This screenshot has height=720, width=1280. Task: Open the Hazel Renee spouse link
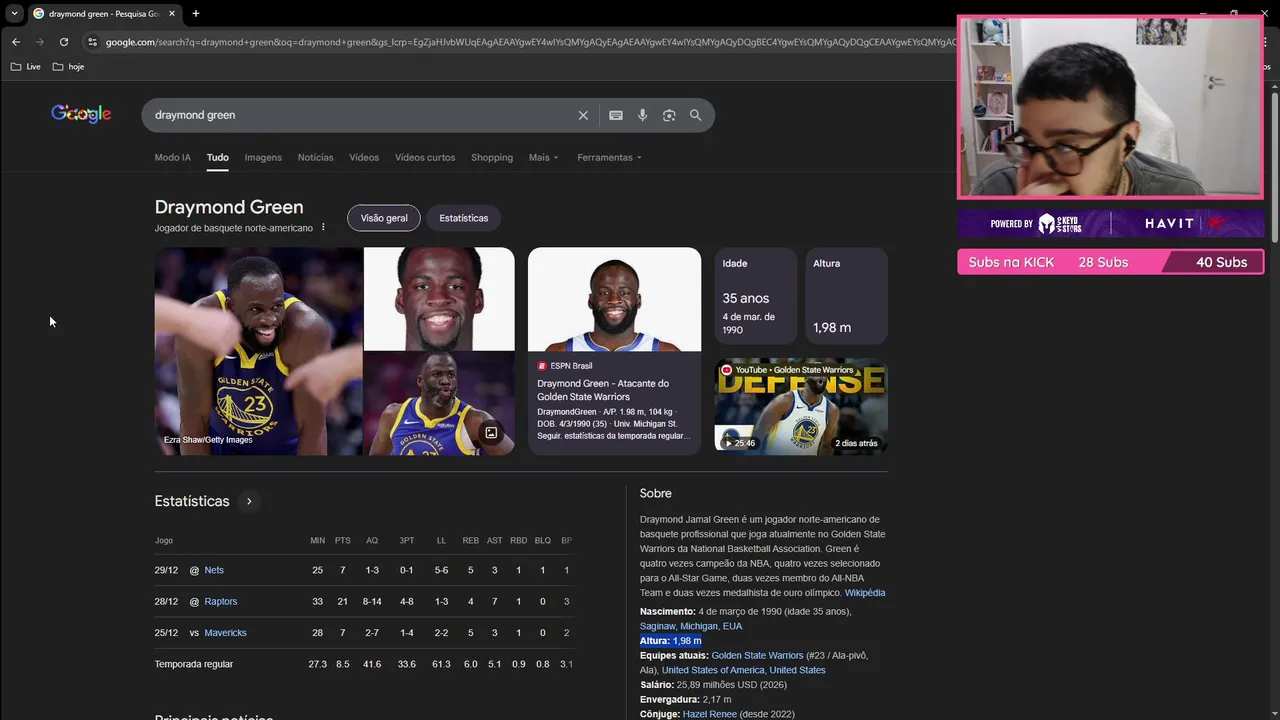[710, 714]
